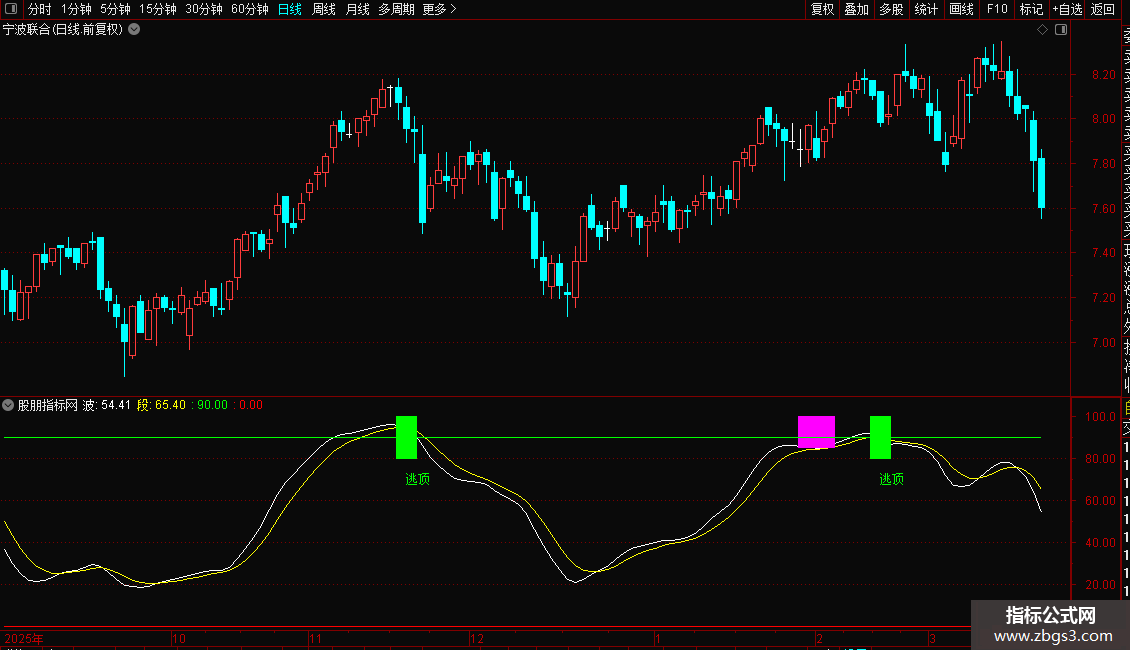Click the second 逃顶 label text

point(891,479)
